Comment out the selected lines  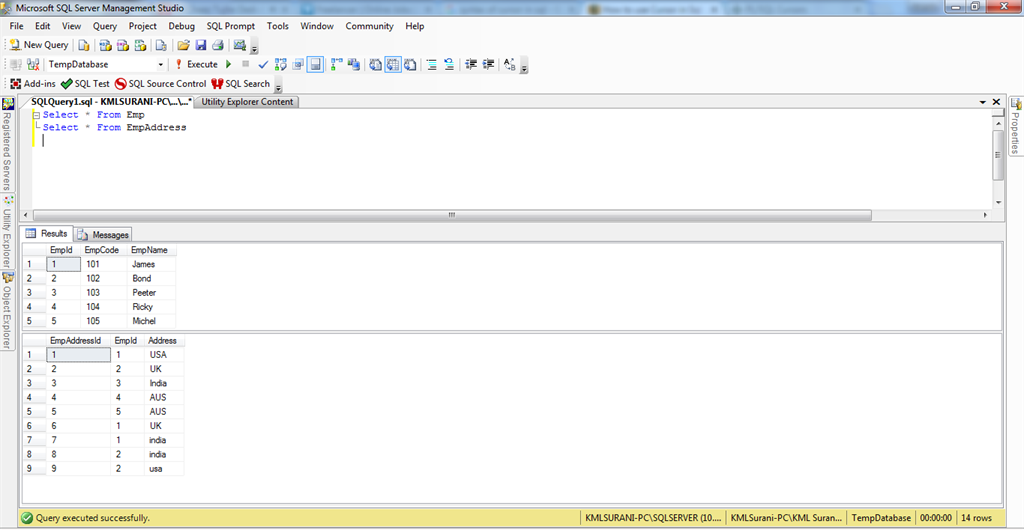pos(432,65)
